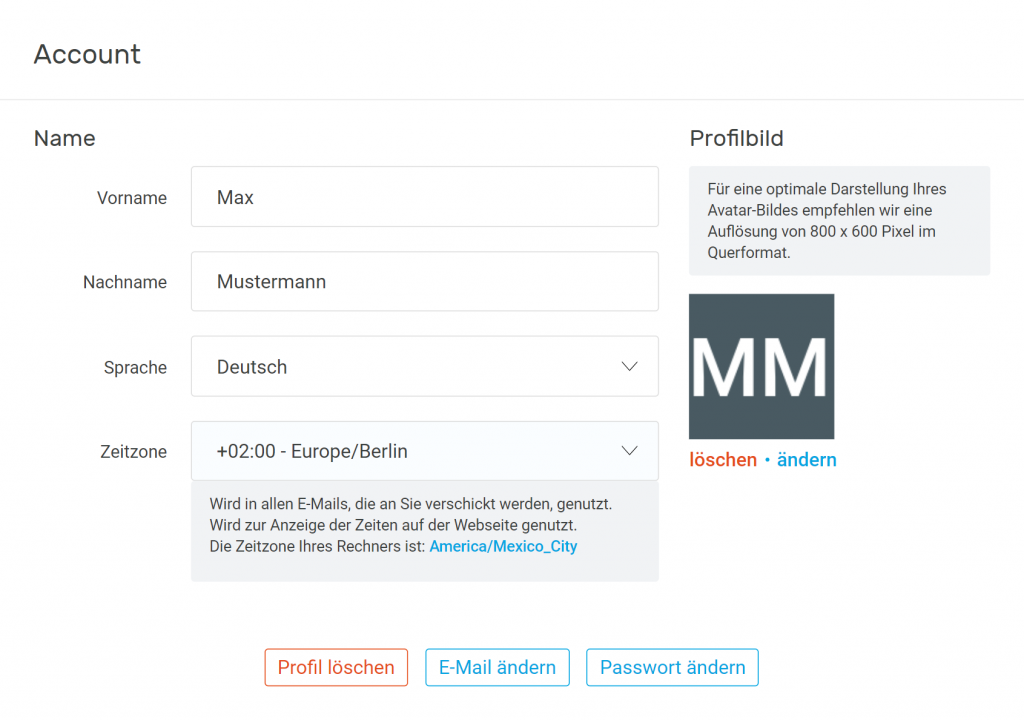The width and height of the screenshot is (1024, 720).
Task: Change profile picture via ändern link
Action: click(x=807, y=460)
